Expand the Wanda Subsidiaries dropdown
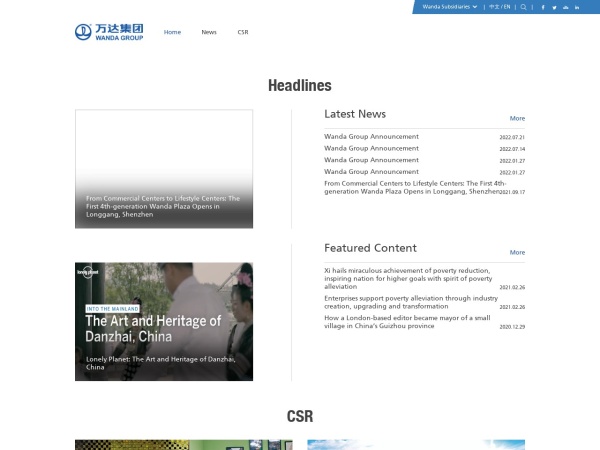600x450 pixels. pos(450,7)
